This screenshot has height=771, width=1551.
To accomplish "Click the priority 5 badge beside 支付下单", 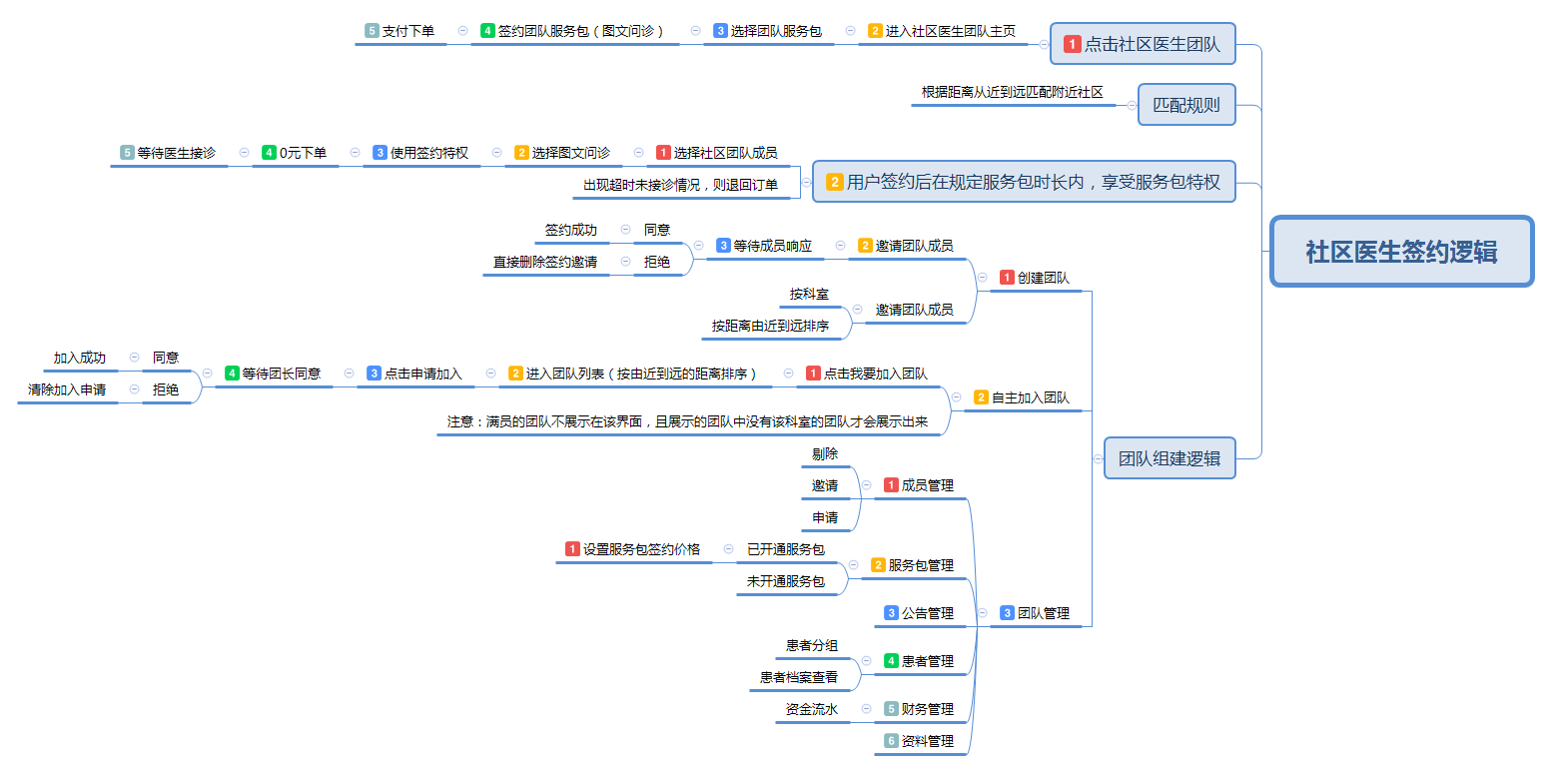I will click(x=372, y=31).
